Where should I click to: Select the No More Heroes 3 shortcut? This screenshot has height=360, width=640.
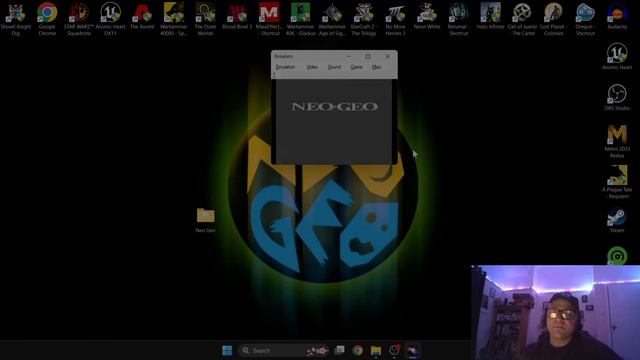click(x=395, y=19)
